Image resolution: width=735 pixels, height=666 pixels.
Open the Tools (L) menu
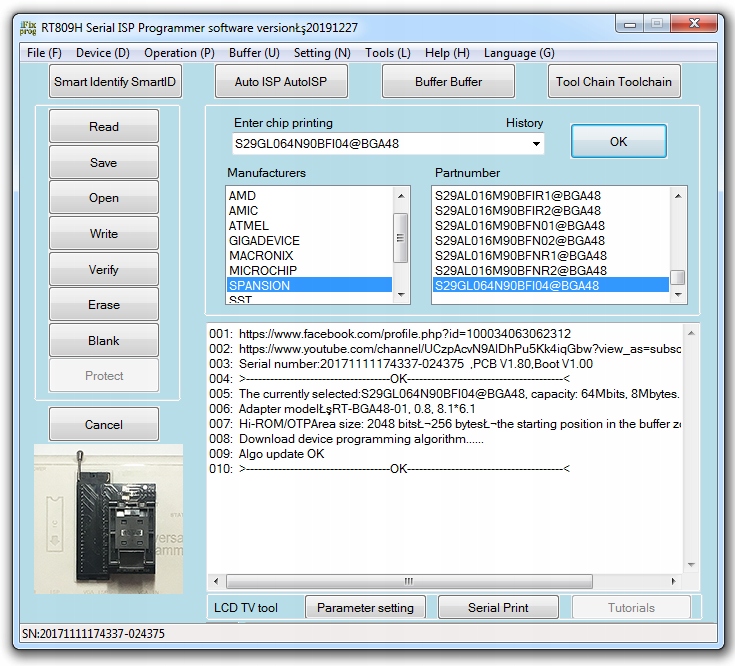388,53
